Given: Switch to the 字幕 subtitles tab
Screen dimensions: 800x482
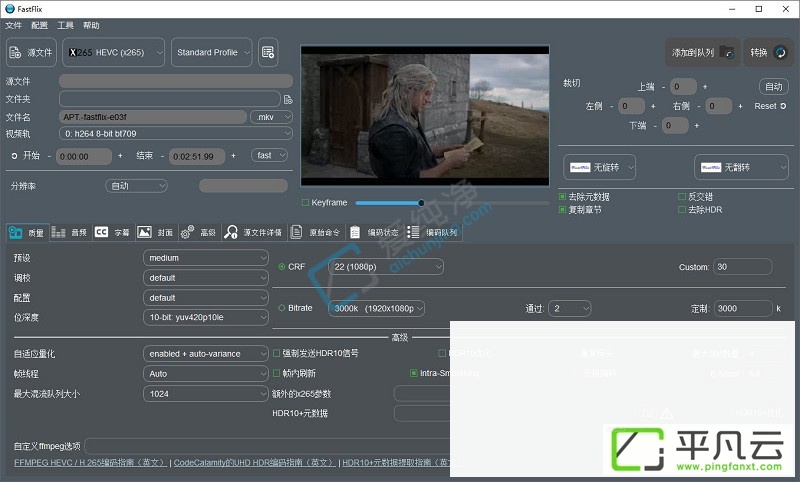Looking at the screenshot, I should pos(113,233).
